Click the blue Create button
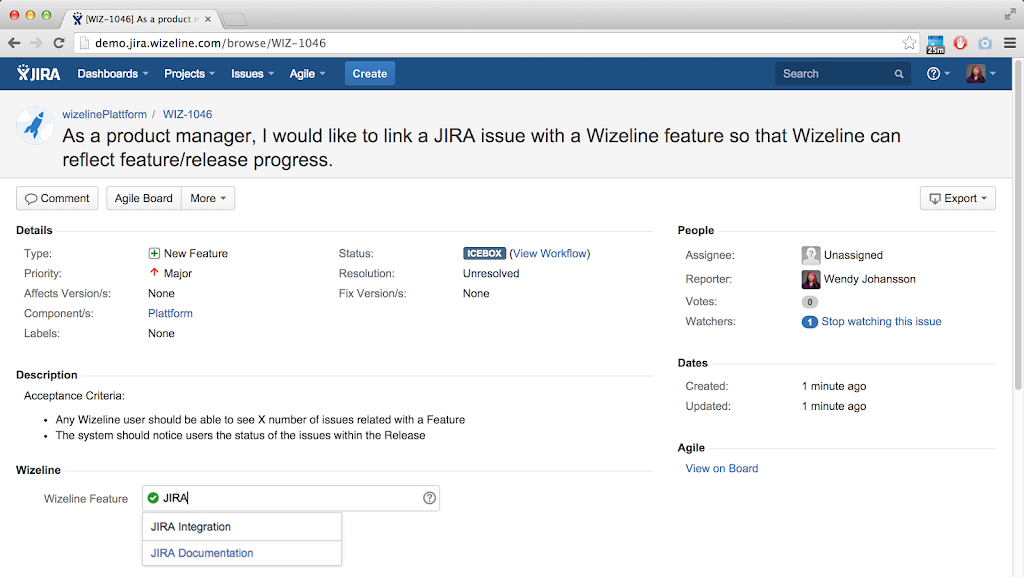The image size is (1024, 577). coord(369,73)
